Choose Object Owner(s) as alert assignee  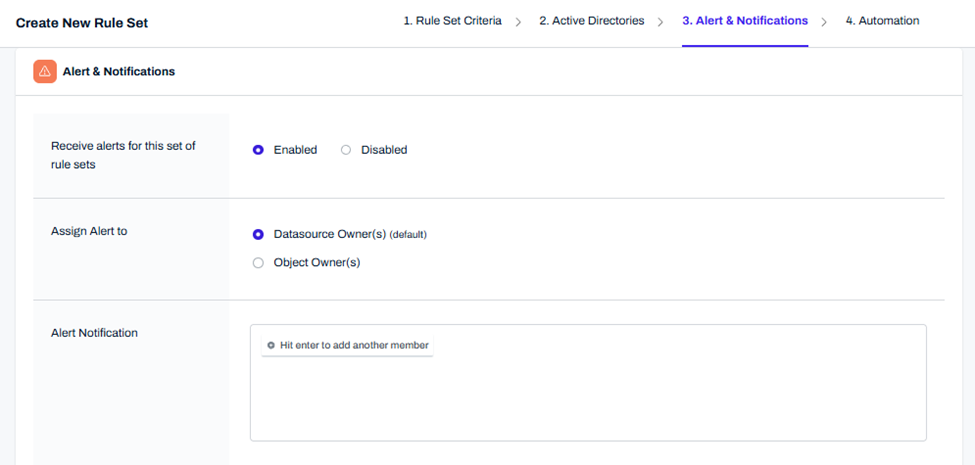pyautogui.click(x=258, y=263)
